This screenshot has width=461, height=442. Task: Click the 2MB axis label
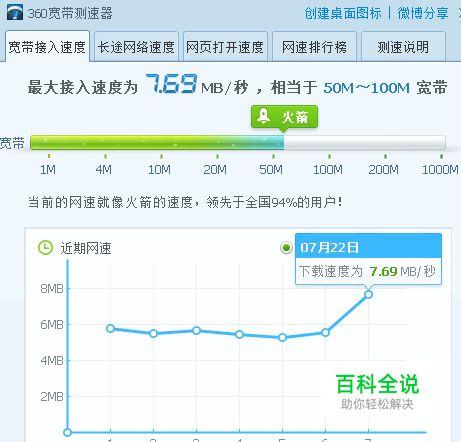(52, 397)
